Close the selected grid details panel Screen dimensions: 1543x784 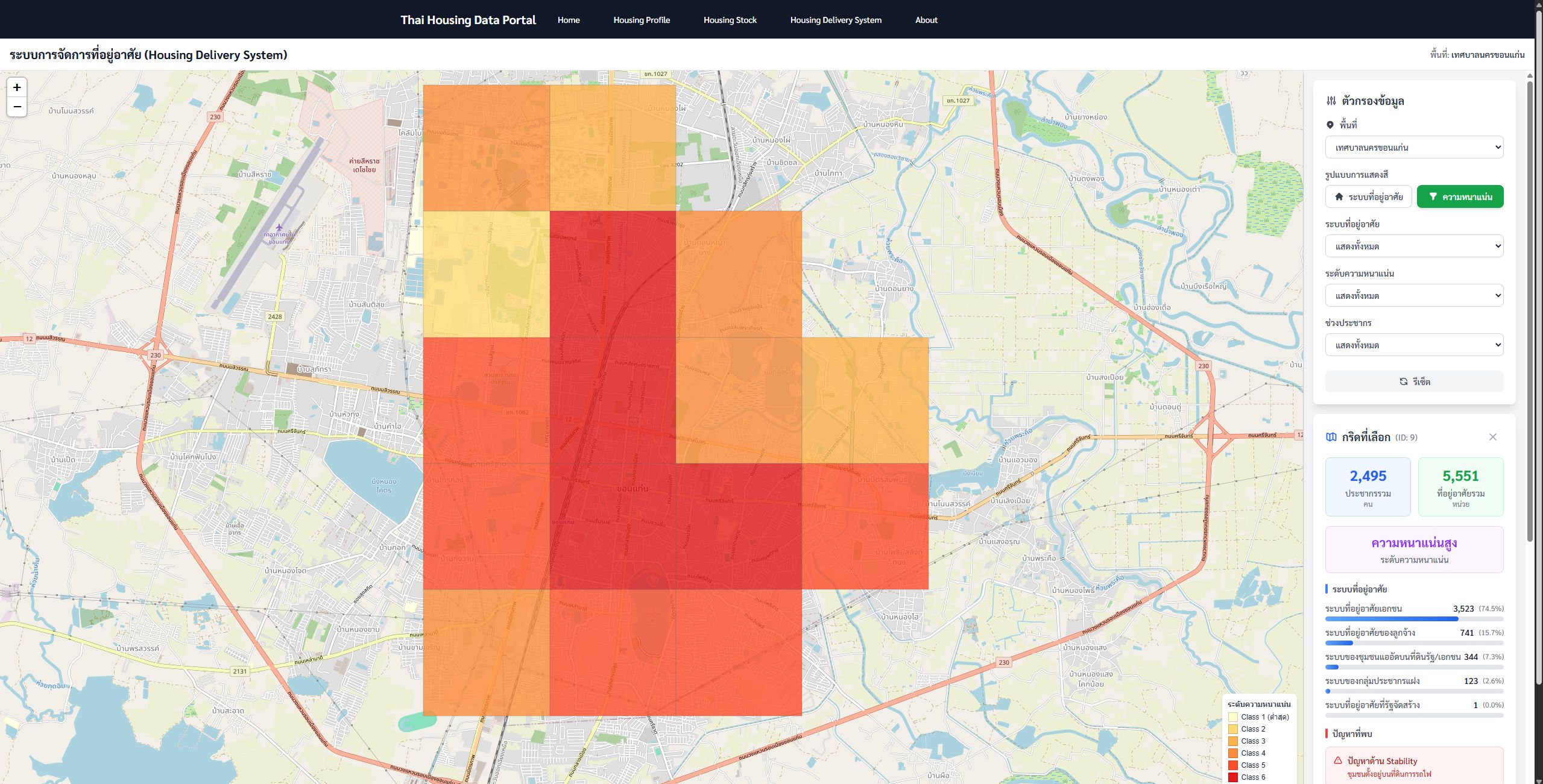[x=1492, y=437]
